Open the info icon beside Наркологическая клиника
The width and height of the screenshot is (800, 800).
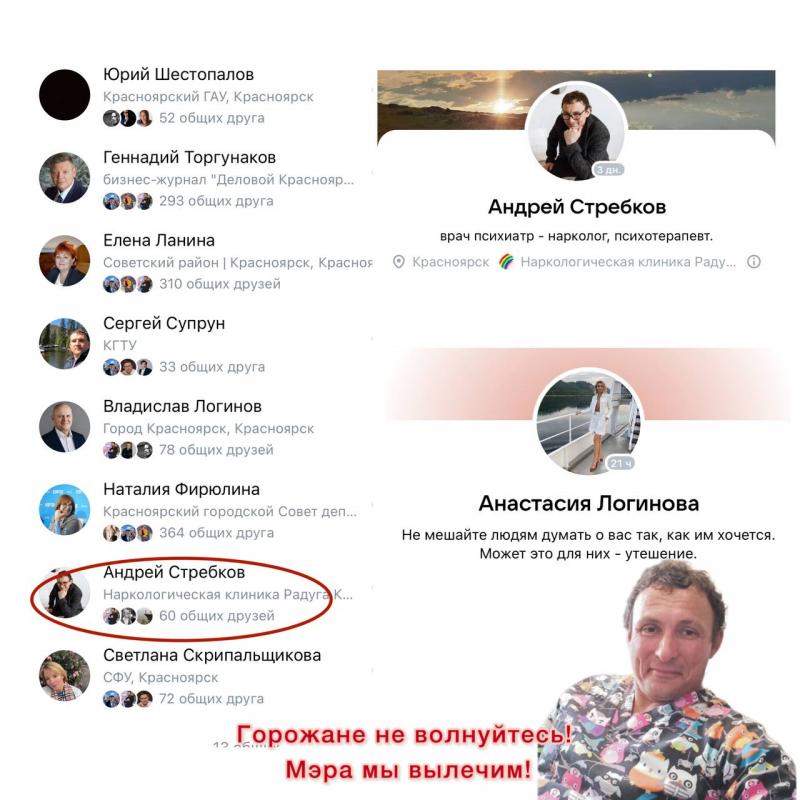click(x=754, y=262)
